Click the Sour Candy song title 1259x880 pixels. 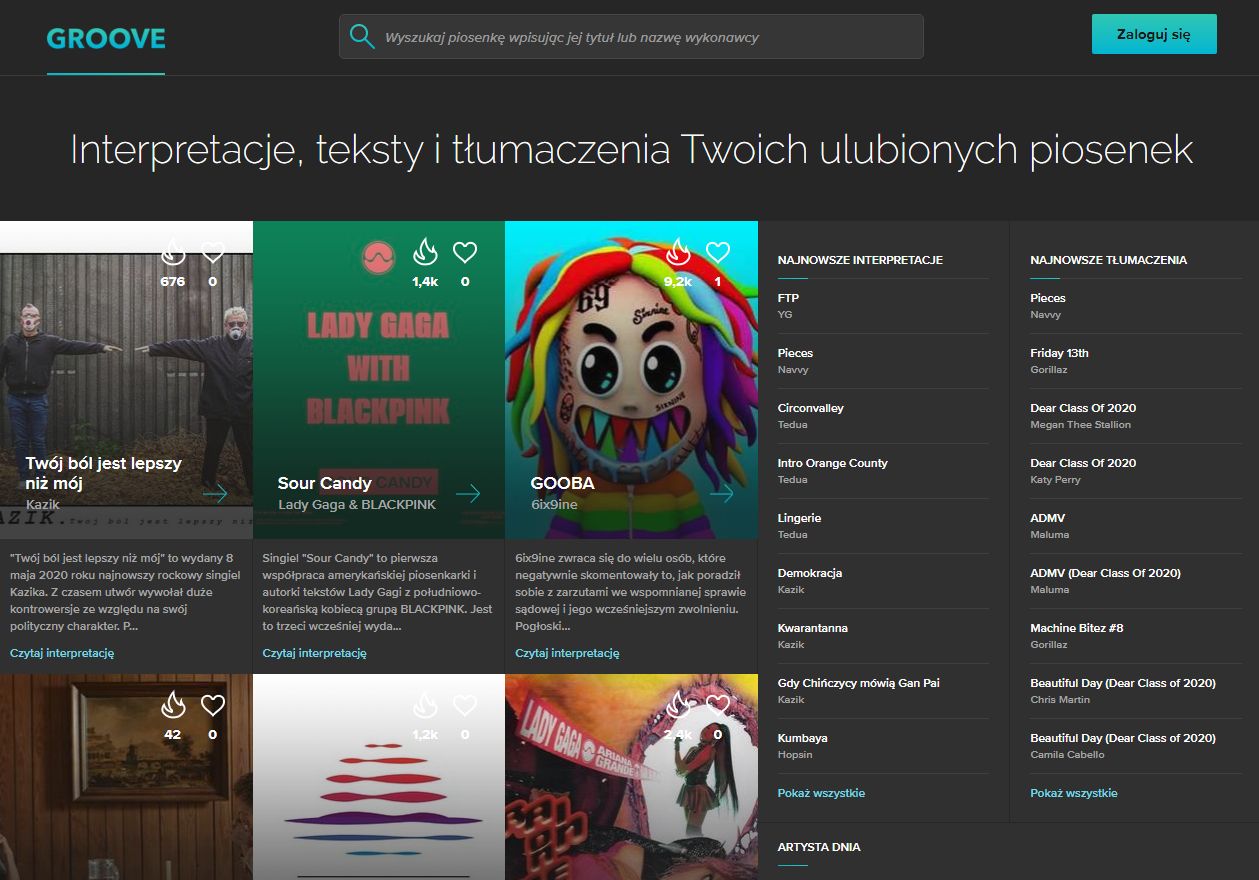pos(324,483)
